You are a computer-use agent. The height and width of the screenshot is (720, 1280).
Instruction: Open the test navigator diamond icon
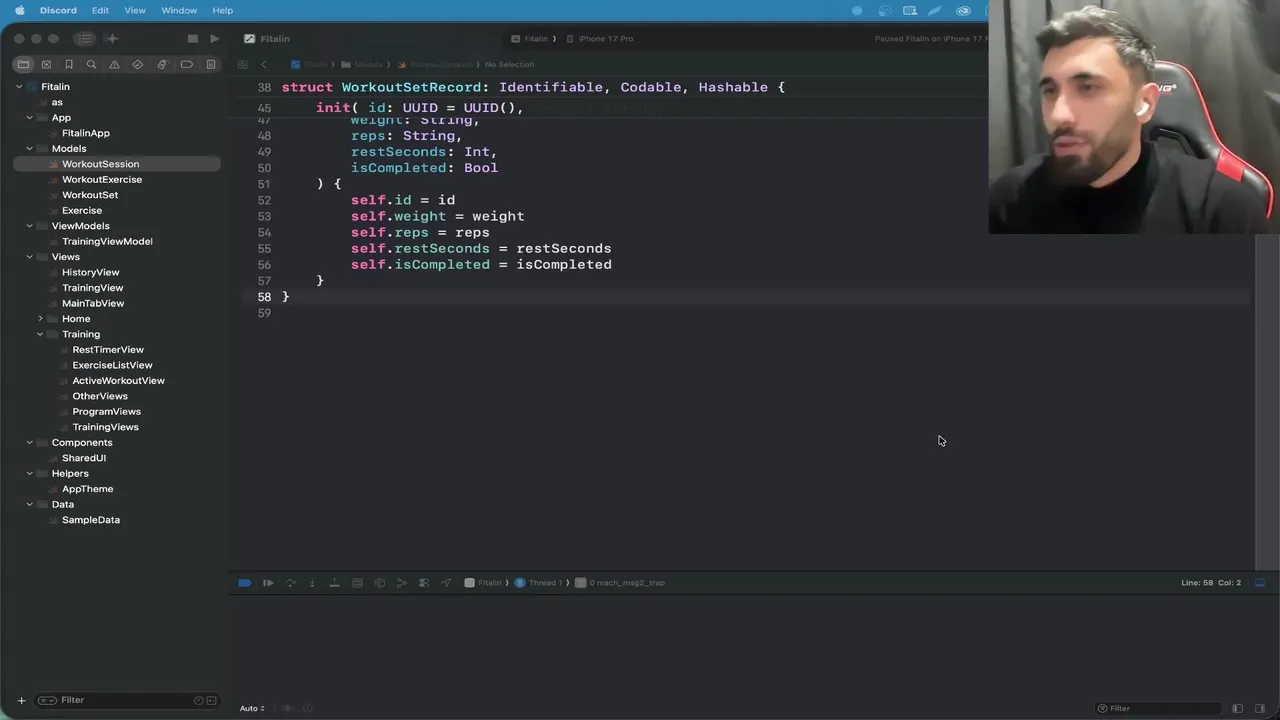[x=138, y=64]
